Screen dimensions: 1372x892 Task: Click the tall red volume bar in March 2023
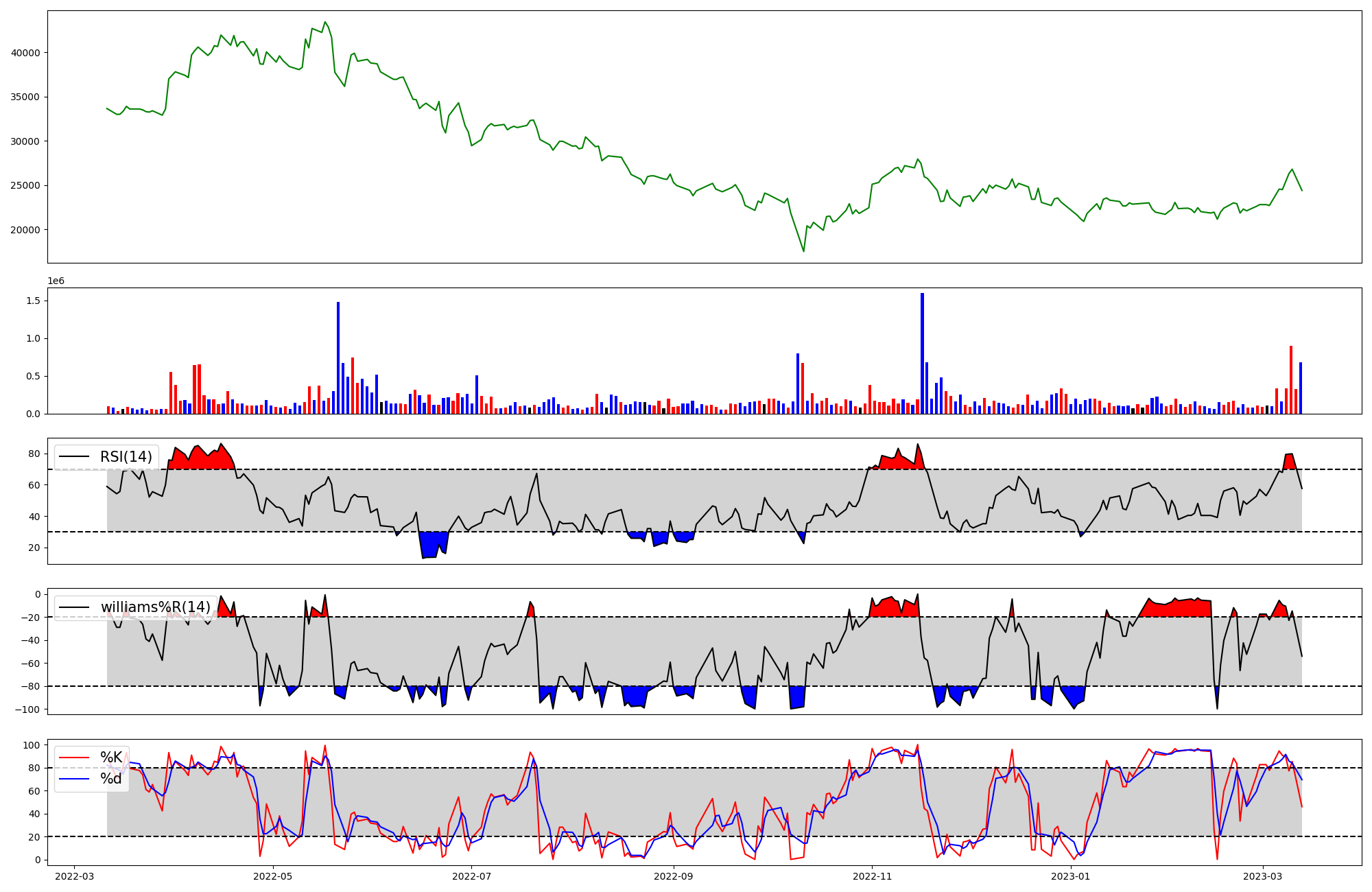point(1291,379)
